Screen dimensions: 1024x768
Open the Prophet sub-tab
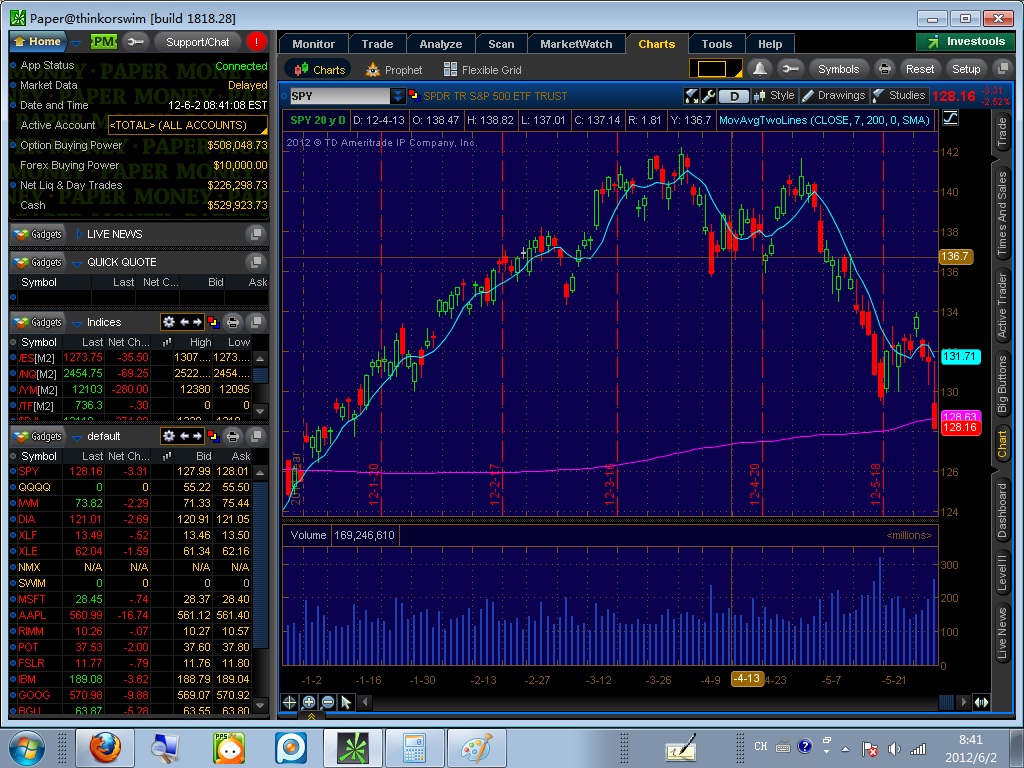[x=394, y=70]
